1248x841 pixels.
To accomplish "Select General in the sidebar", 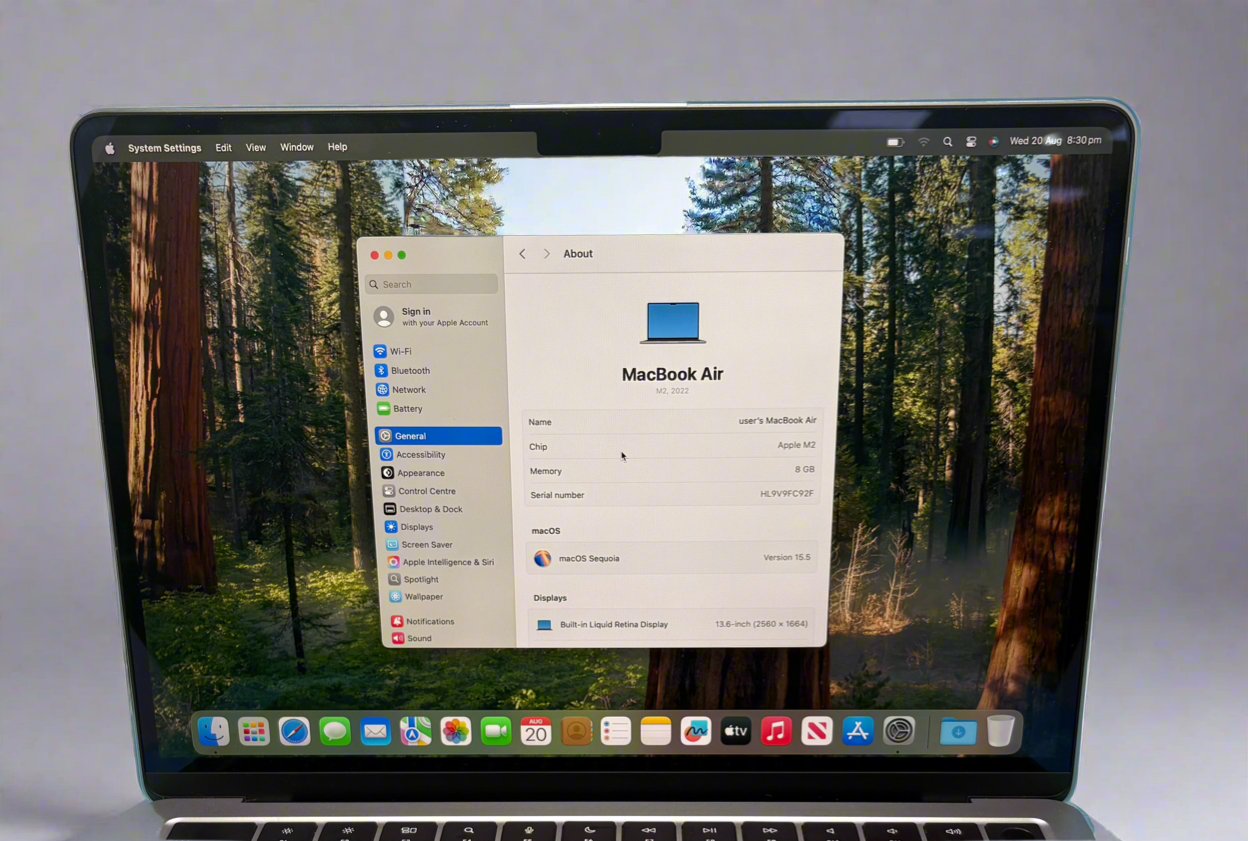I will point(438,436).
